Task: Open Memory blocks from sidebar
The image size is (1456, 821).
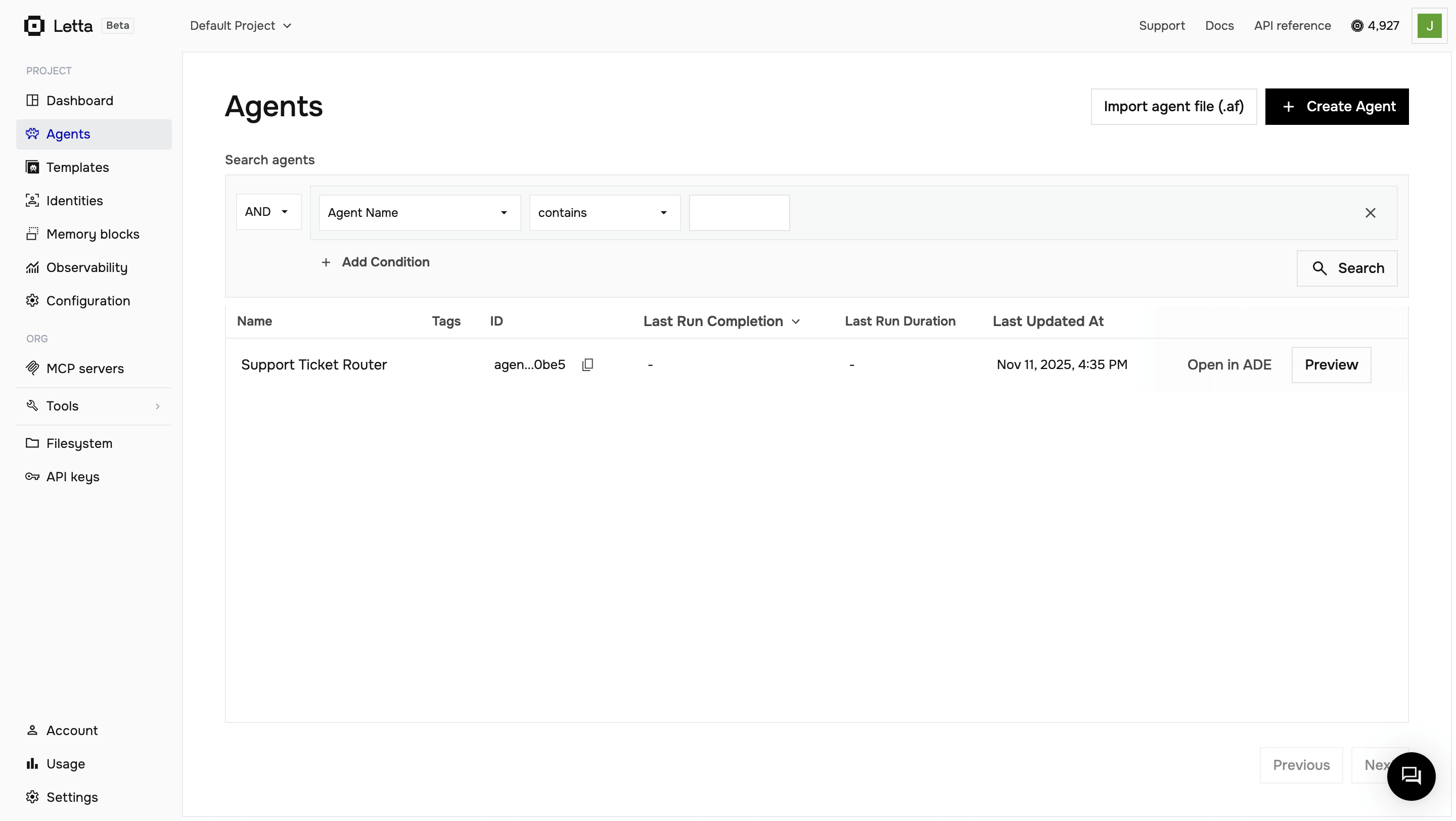Action: pos(93,234)
